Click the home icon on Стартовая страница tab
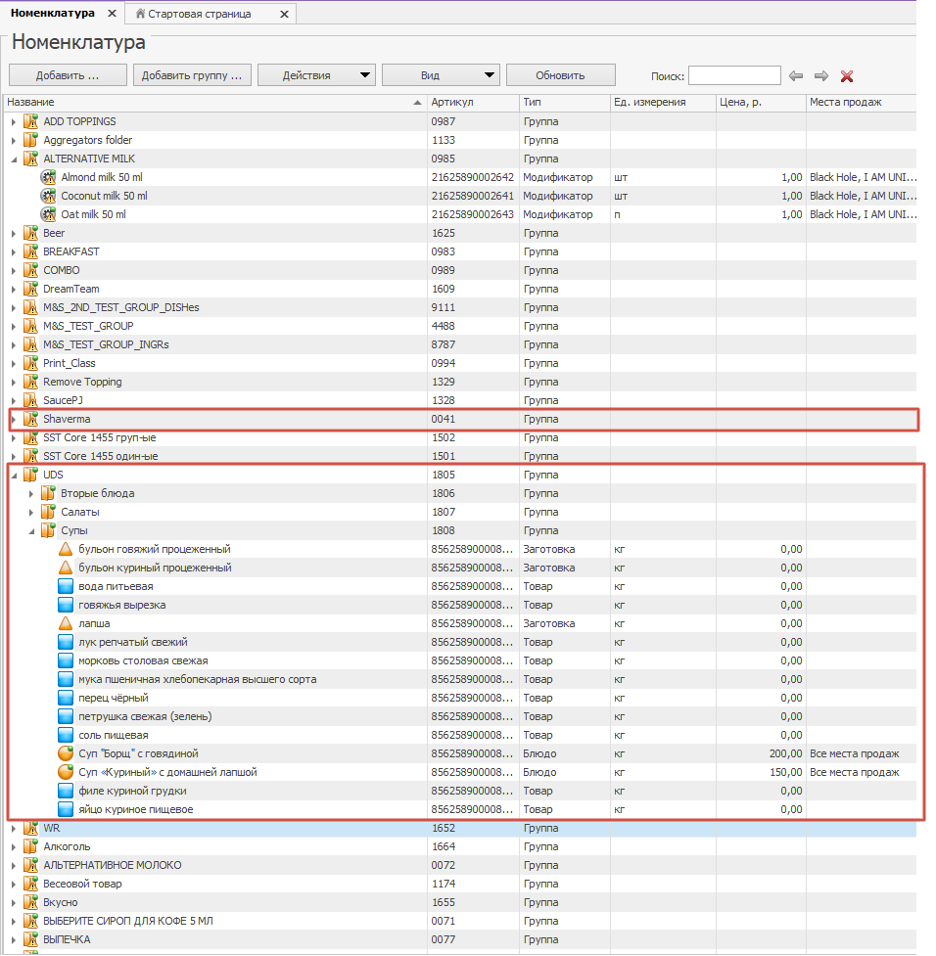 tap(140, 13)
